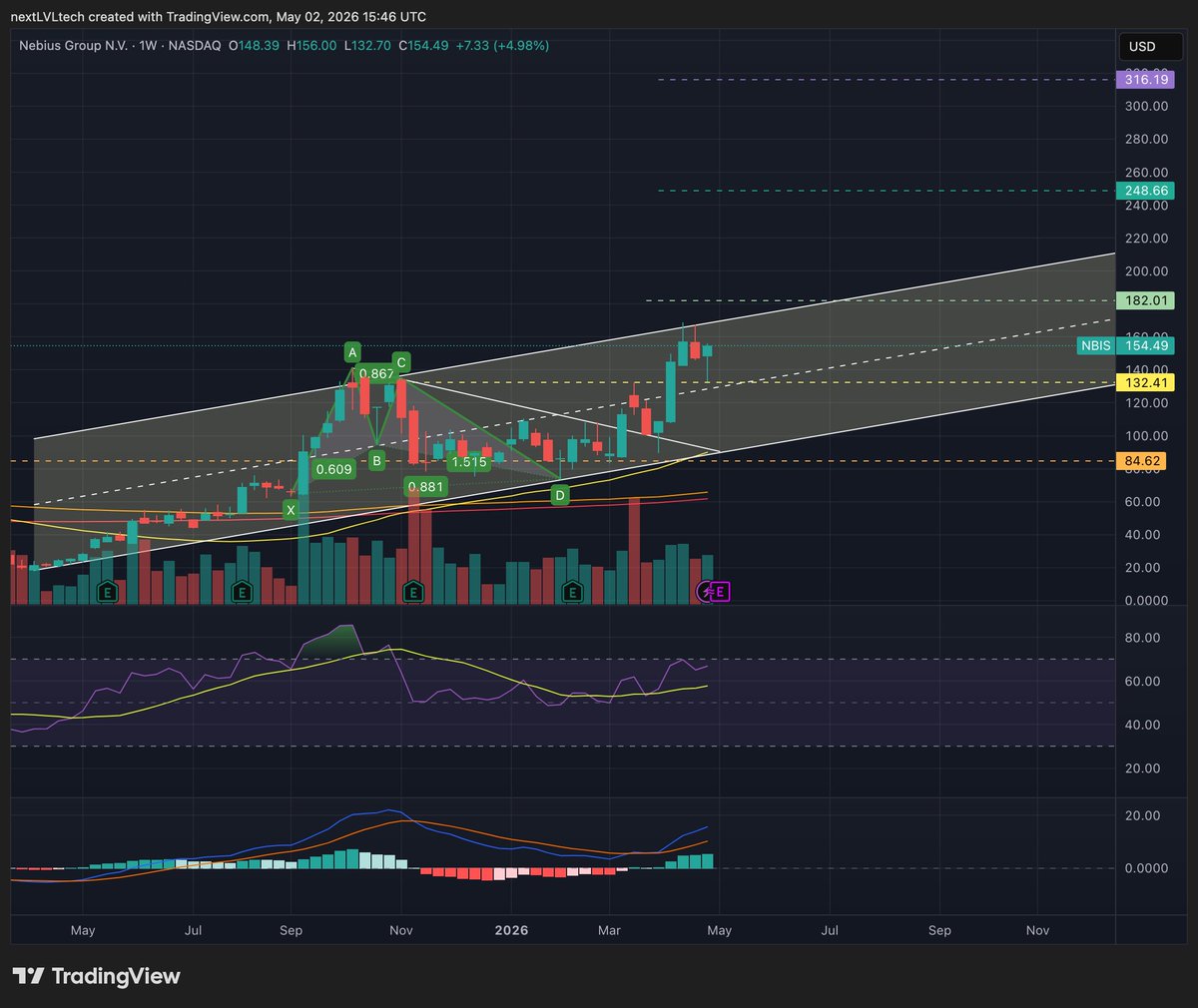
Task: Click the 20.00 MACD scale value
Action: click(1142, 815)
